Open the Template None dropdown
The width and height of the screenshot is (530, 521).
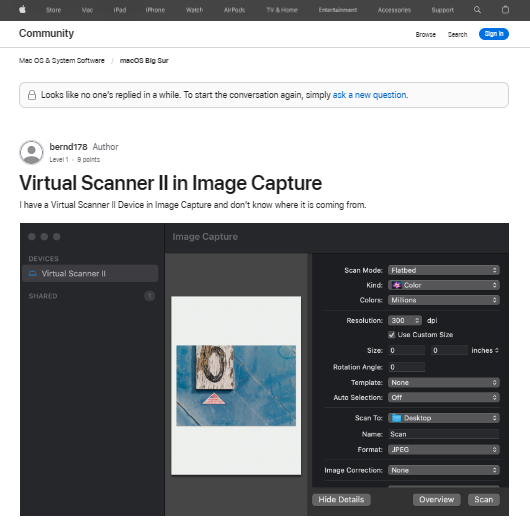click(443, 383)
